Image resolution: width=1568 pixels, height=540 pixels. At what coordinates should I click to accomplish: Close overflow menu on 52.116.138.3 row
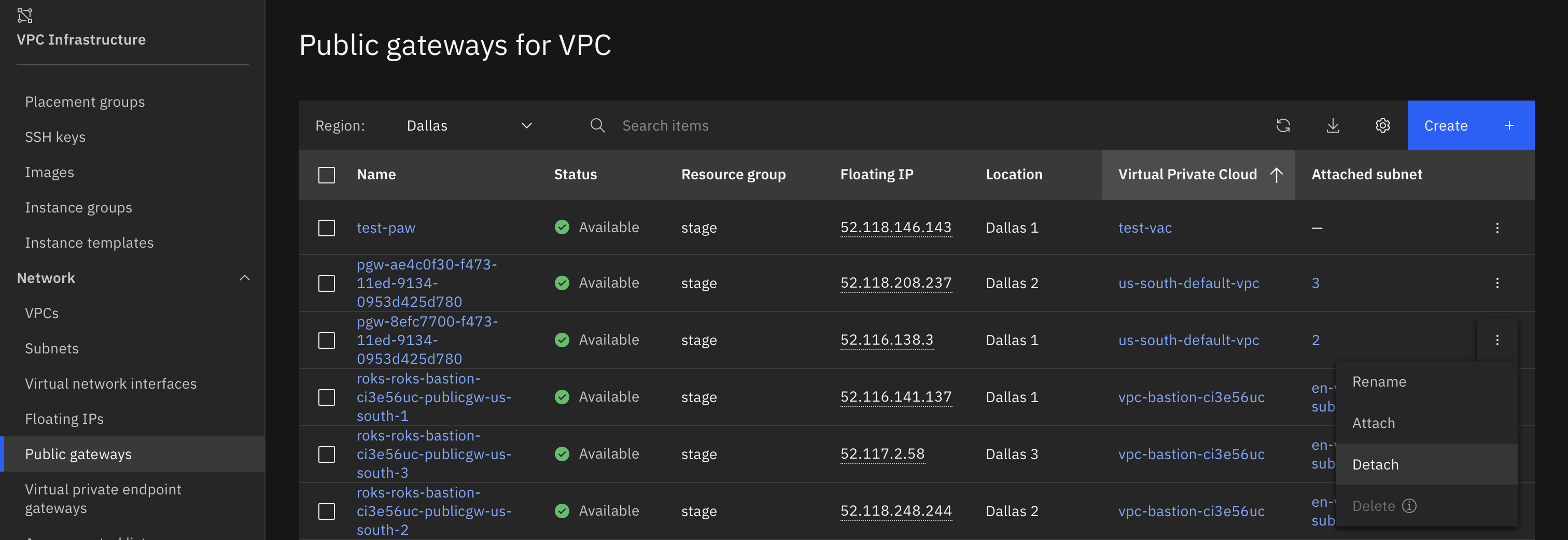[x=1497, y=340]
